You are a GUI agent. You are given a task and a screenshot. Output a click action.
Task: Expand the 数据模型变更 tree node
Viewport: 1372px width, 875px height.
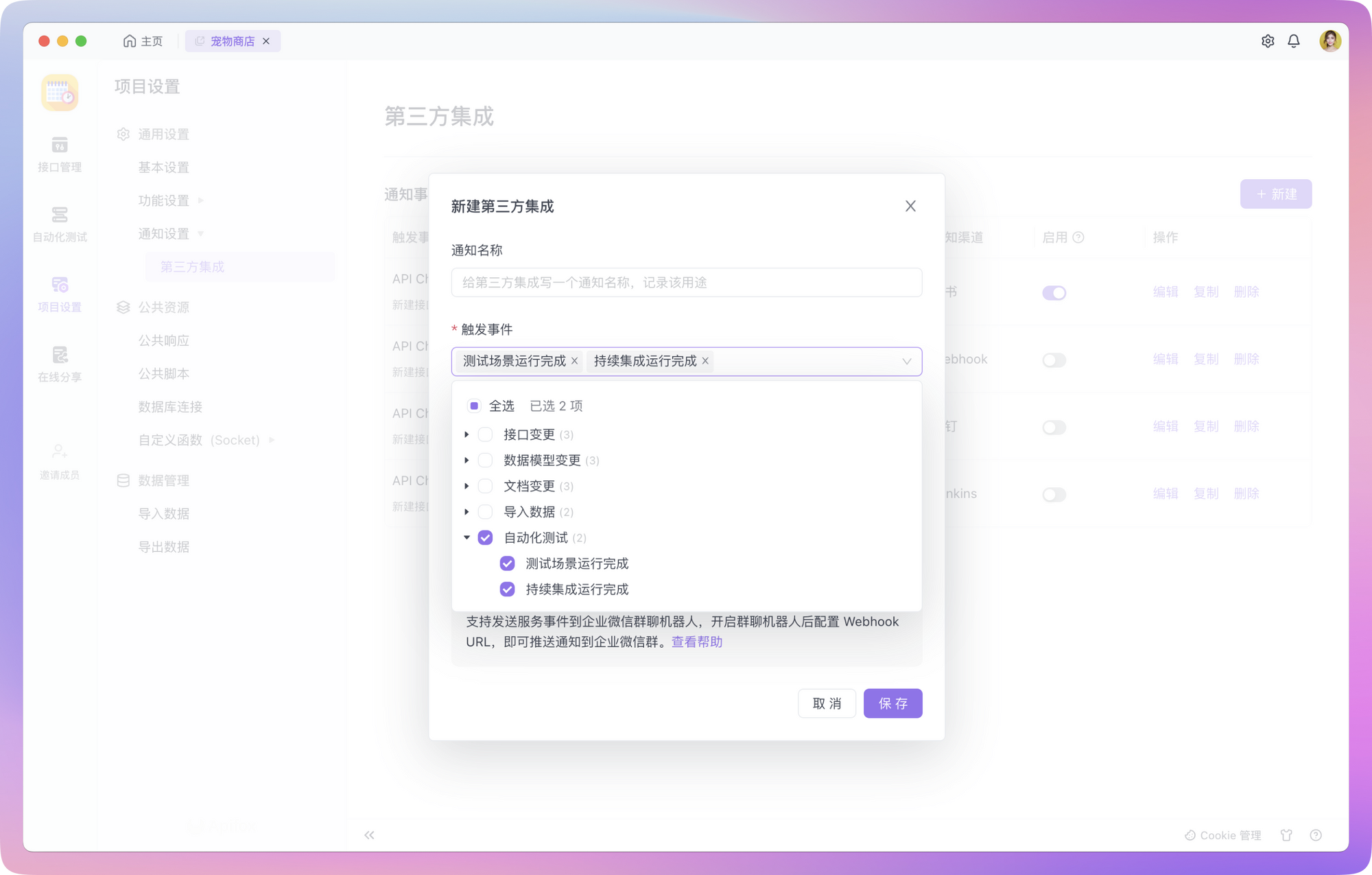tap(466, 460)
